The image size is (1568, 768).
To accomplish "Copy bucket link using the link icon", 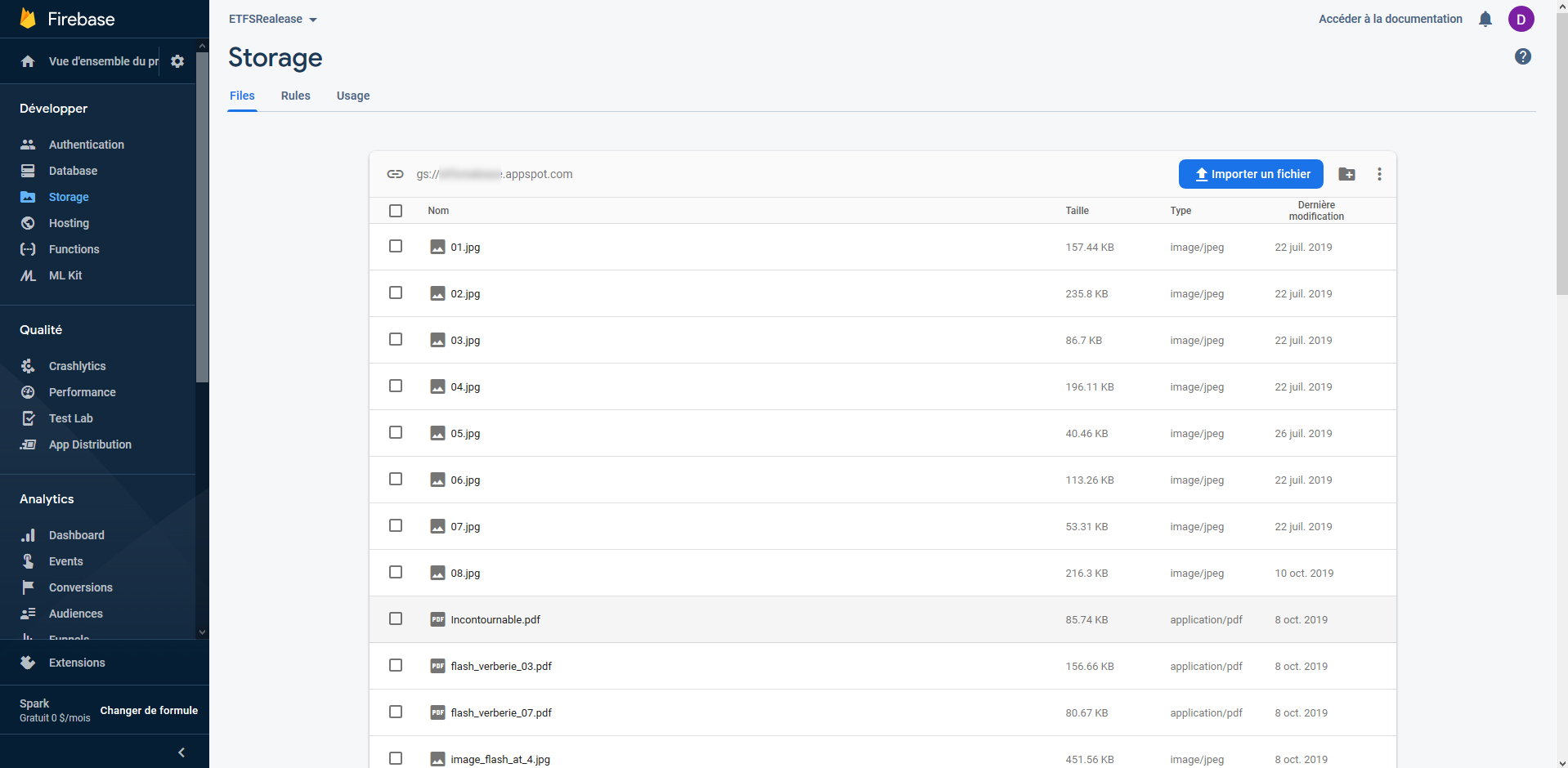I will pos(396,174).
